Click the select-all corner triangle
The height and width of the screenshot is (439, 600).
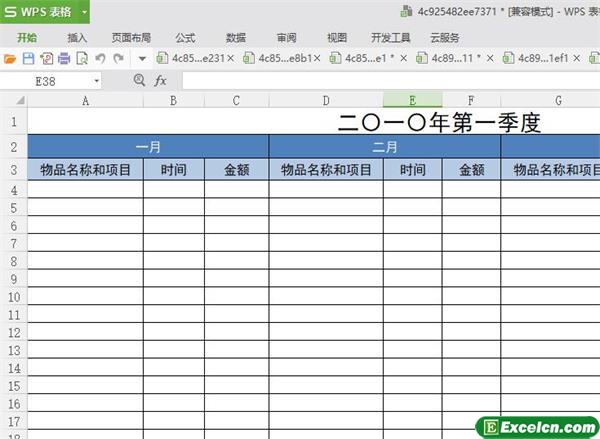click(20, 101)
